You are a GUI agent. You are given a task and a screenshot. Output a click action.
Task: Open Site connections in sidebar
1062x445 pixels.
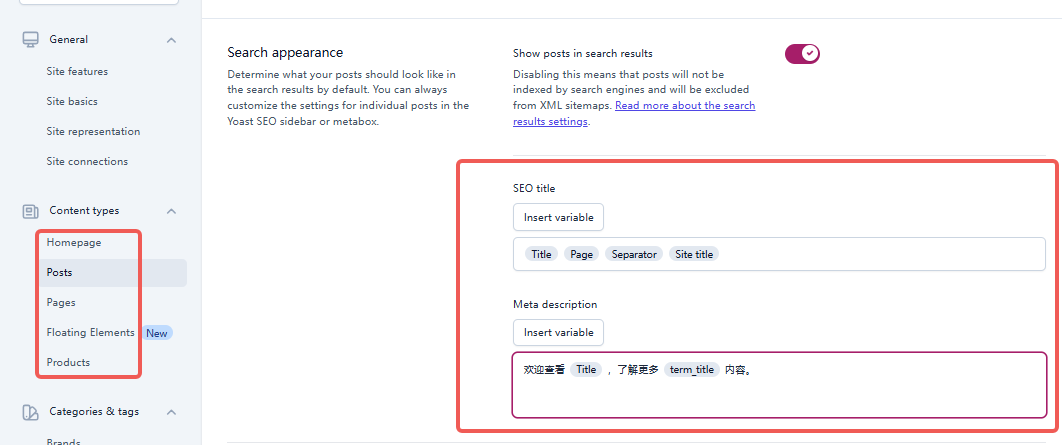pyautogui.click(x=87, y=162)
